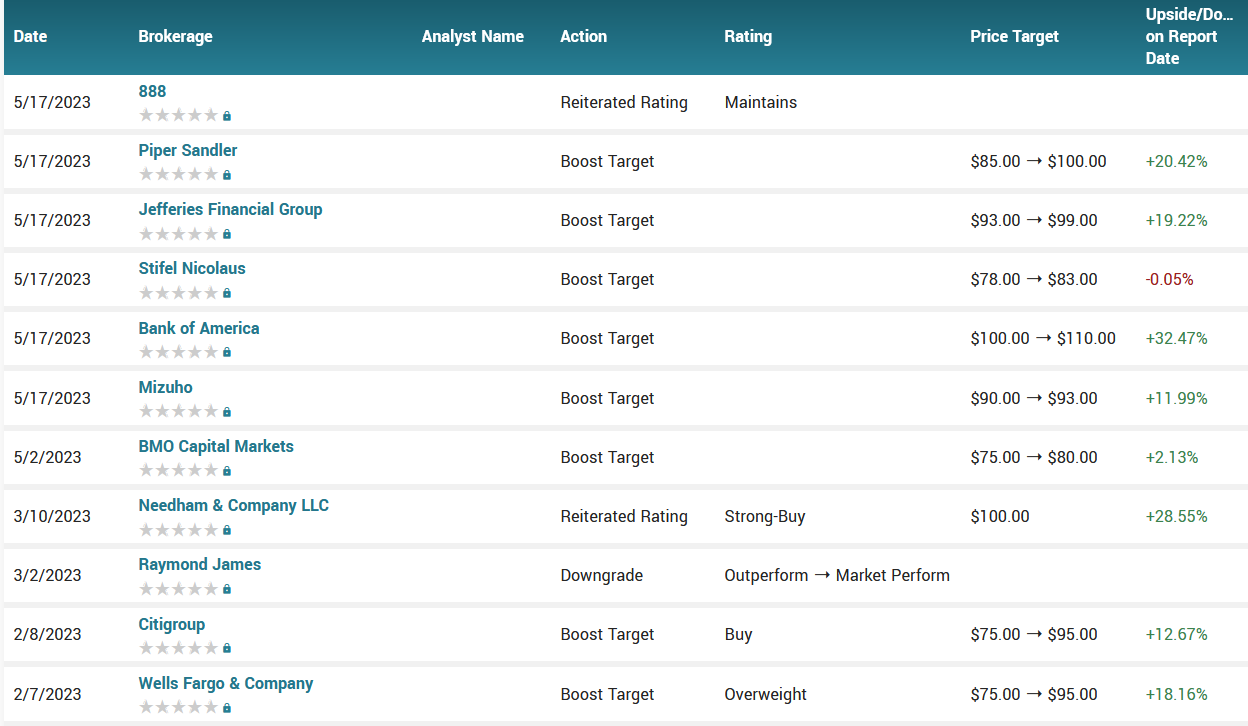The height and width of the screenshot is (726, 1248).
Task: Select the 5/2/2023 date cell
Action: pos(48,457)
